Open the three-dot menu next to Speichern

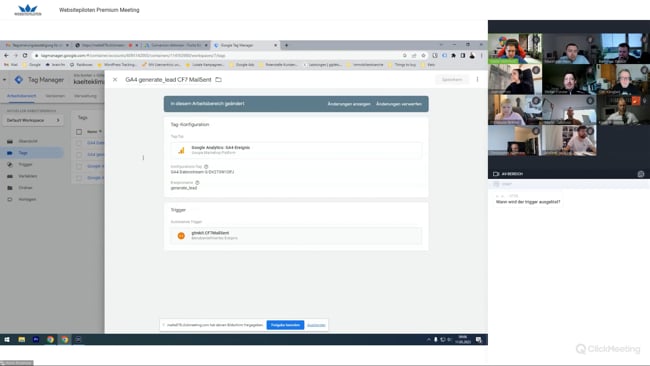click(x=477, y=79)
